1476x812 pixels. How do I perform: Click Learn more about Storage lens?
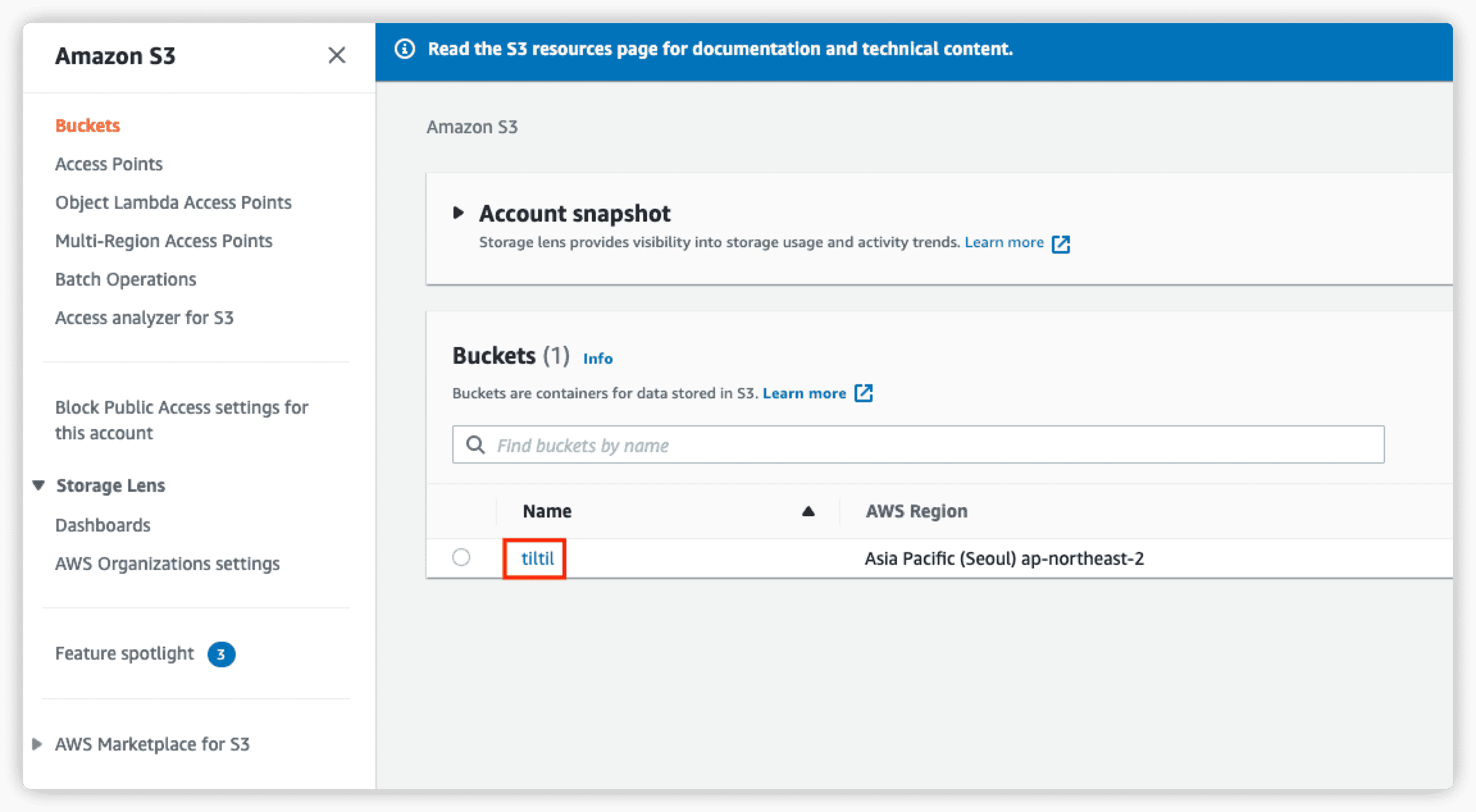(1004, 243)
